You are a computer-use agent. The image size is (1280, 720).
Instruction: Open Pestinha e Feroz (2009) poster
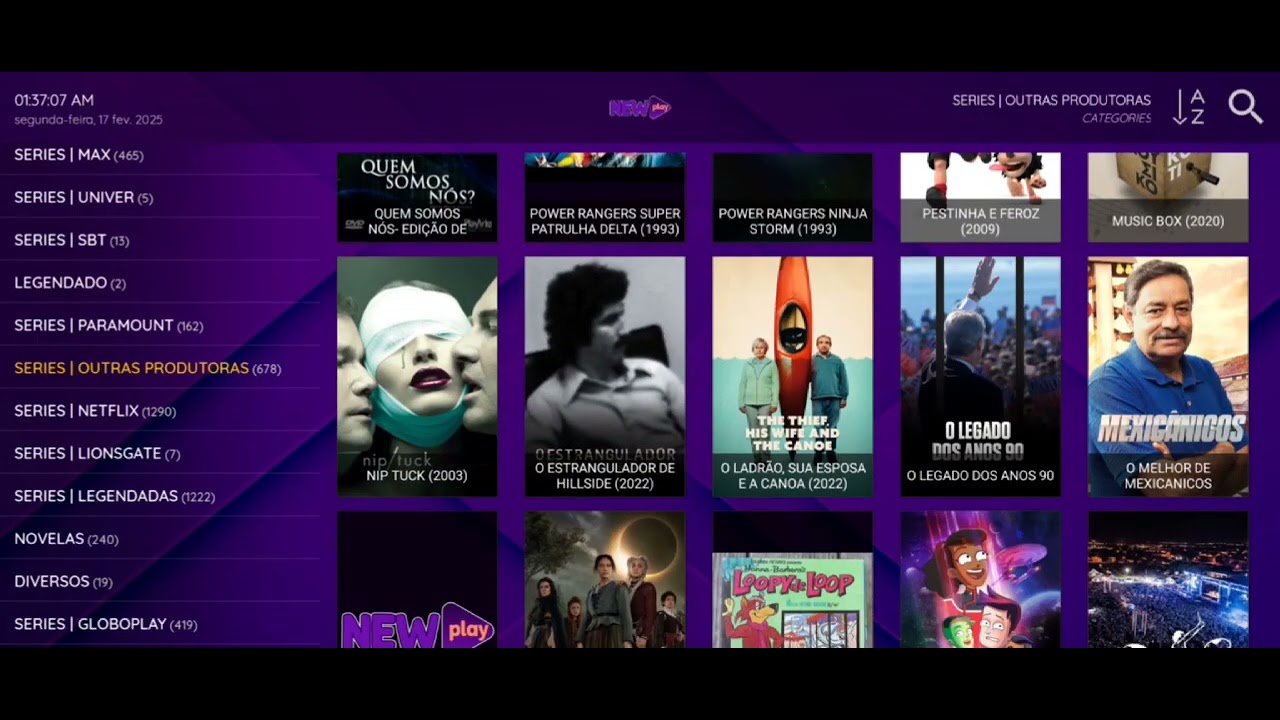pos(980,197)
